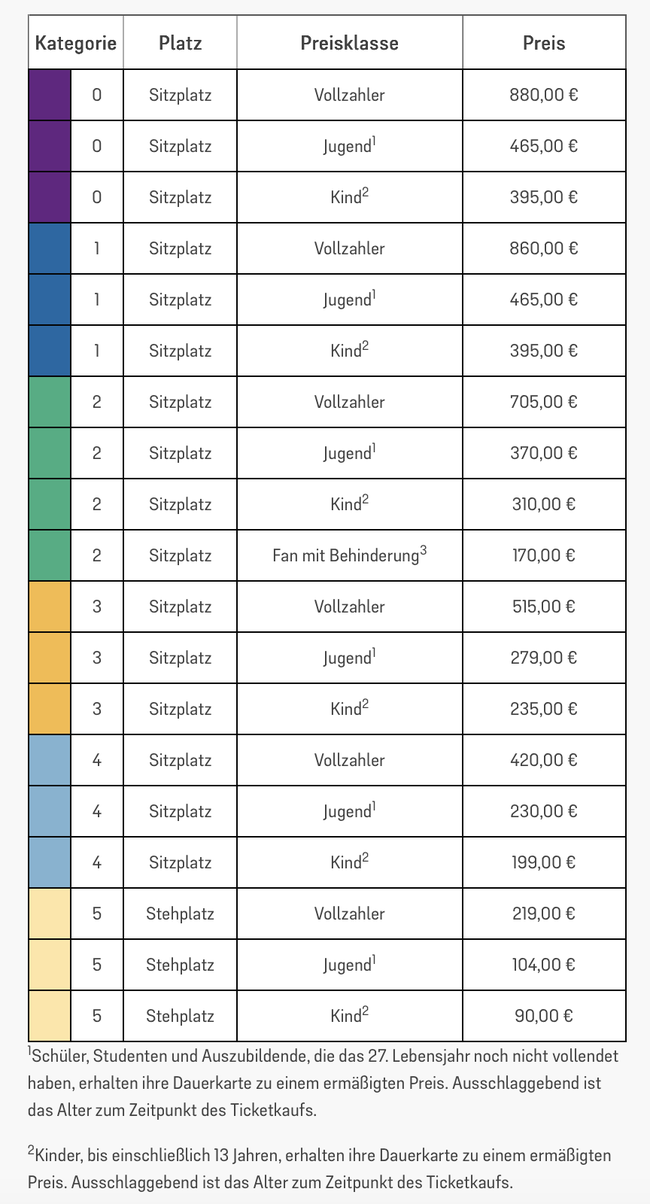Click the Kategorie column header
This screenshot has width=650, height=1204.
(76, 43)
